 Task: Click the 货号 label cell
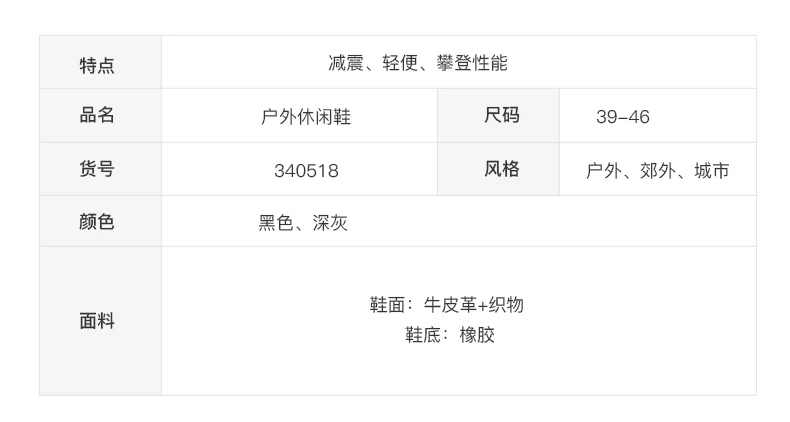point(97,169)
